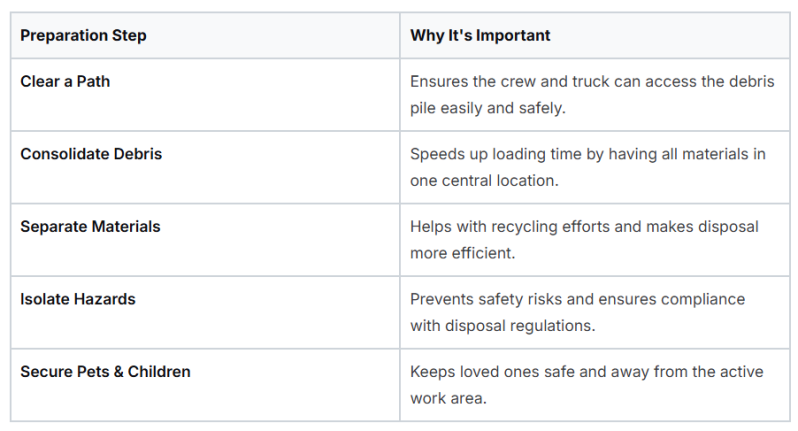
Task: Click text 'with disposal regulations.'
Action: (x=502, y=326)
